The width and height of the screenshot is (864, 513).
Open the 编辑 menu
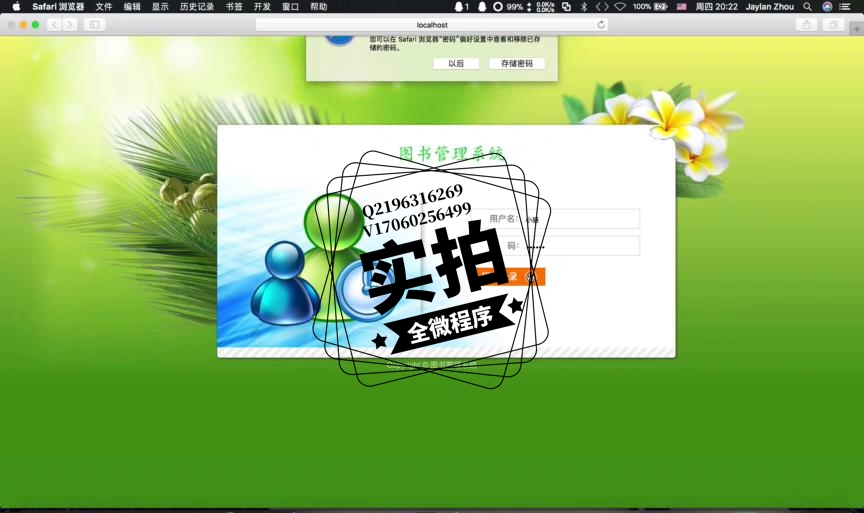pyautogui.click(x=132, y=7)
